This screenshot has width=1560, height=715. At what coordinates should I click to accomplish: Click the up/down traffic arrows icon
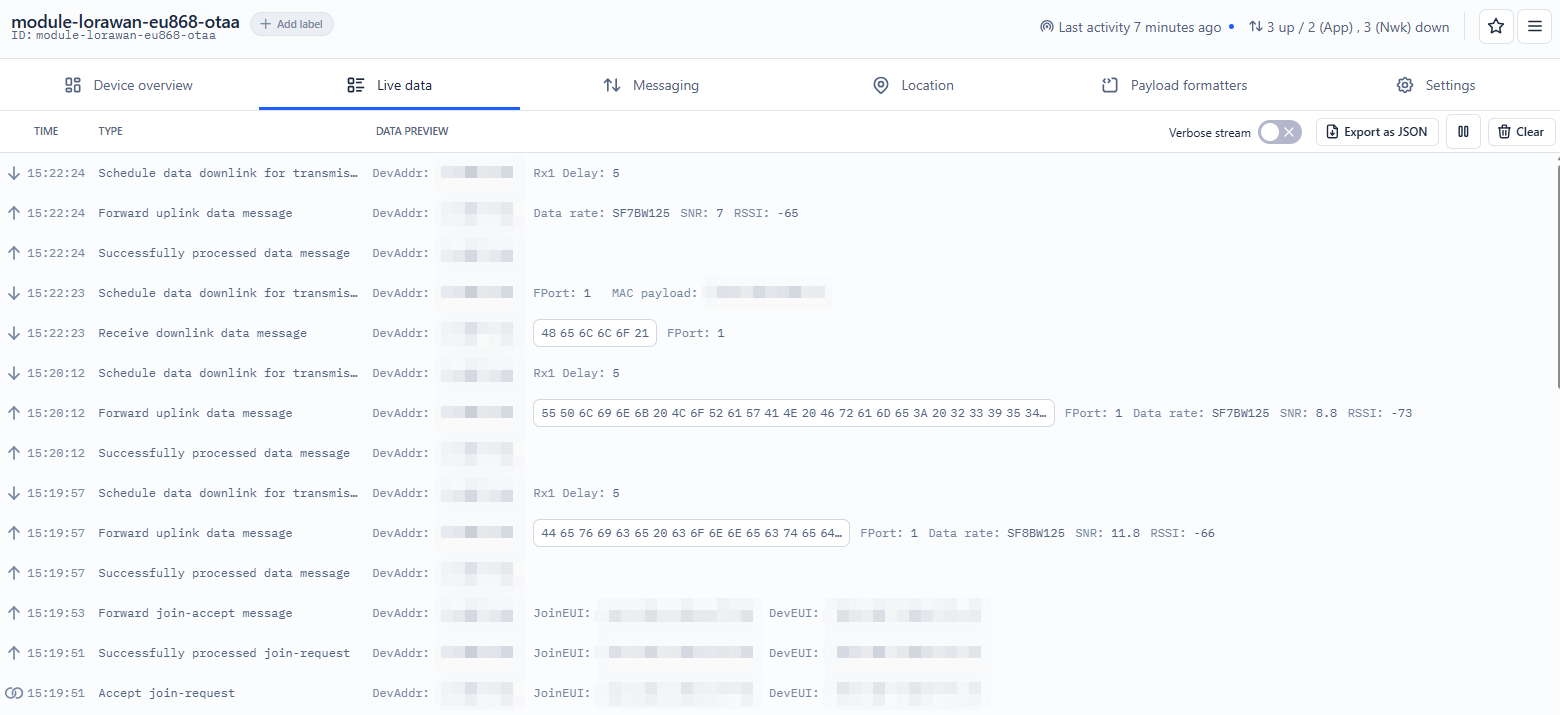(x=1255, y=28)
